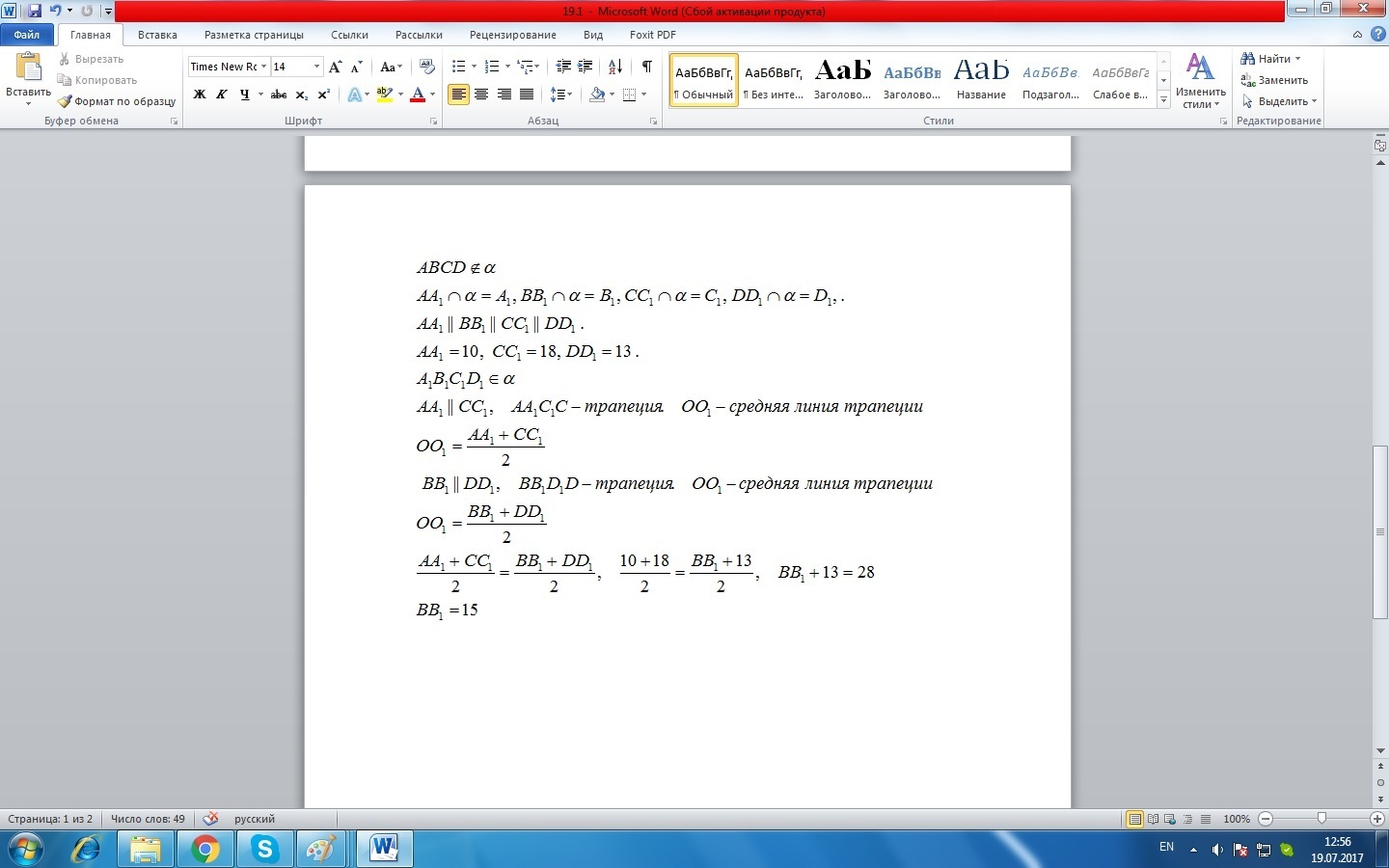Switch to the Foxit PDF tab
Viewport: 1389px width, 868px height.
tap(652, 35)
